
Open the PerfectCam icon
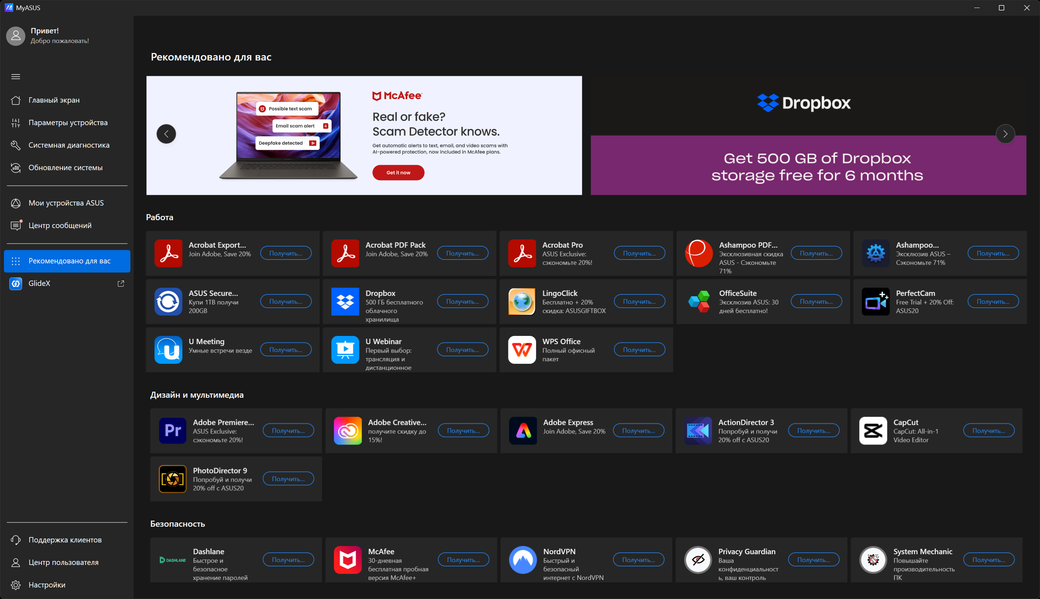(876, 302)
